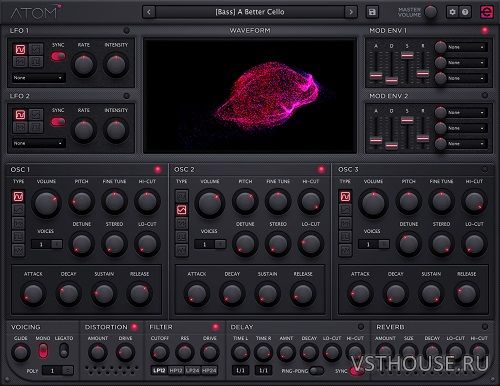This screenshot has width=500, height=386.
Task: Select sine waveform in LFO 1
Action: (20, 49)
